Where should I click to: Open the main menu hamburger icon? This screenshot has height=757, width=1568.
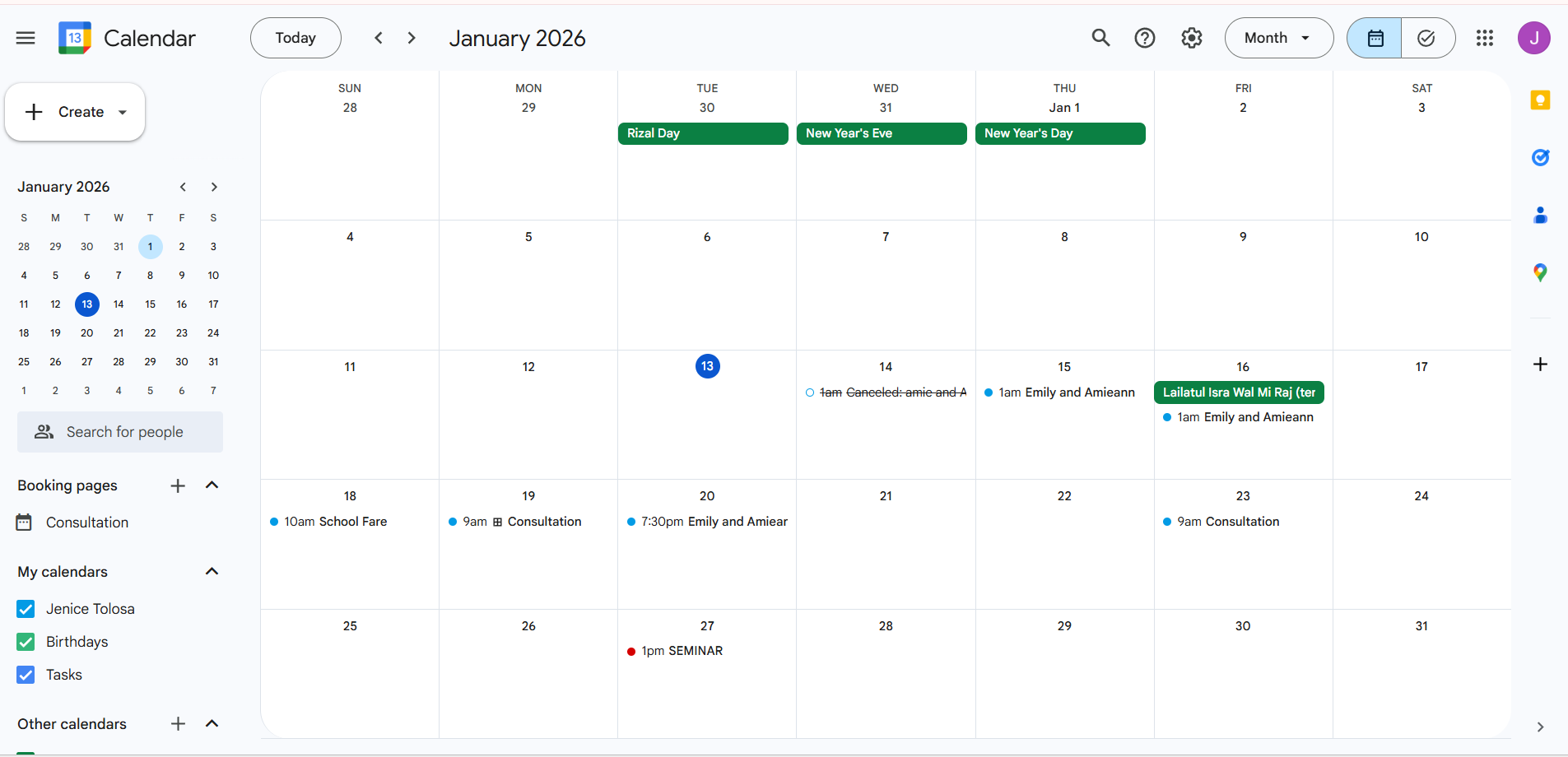26,38
